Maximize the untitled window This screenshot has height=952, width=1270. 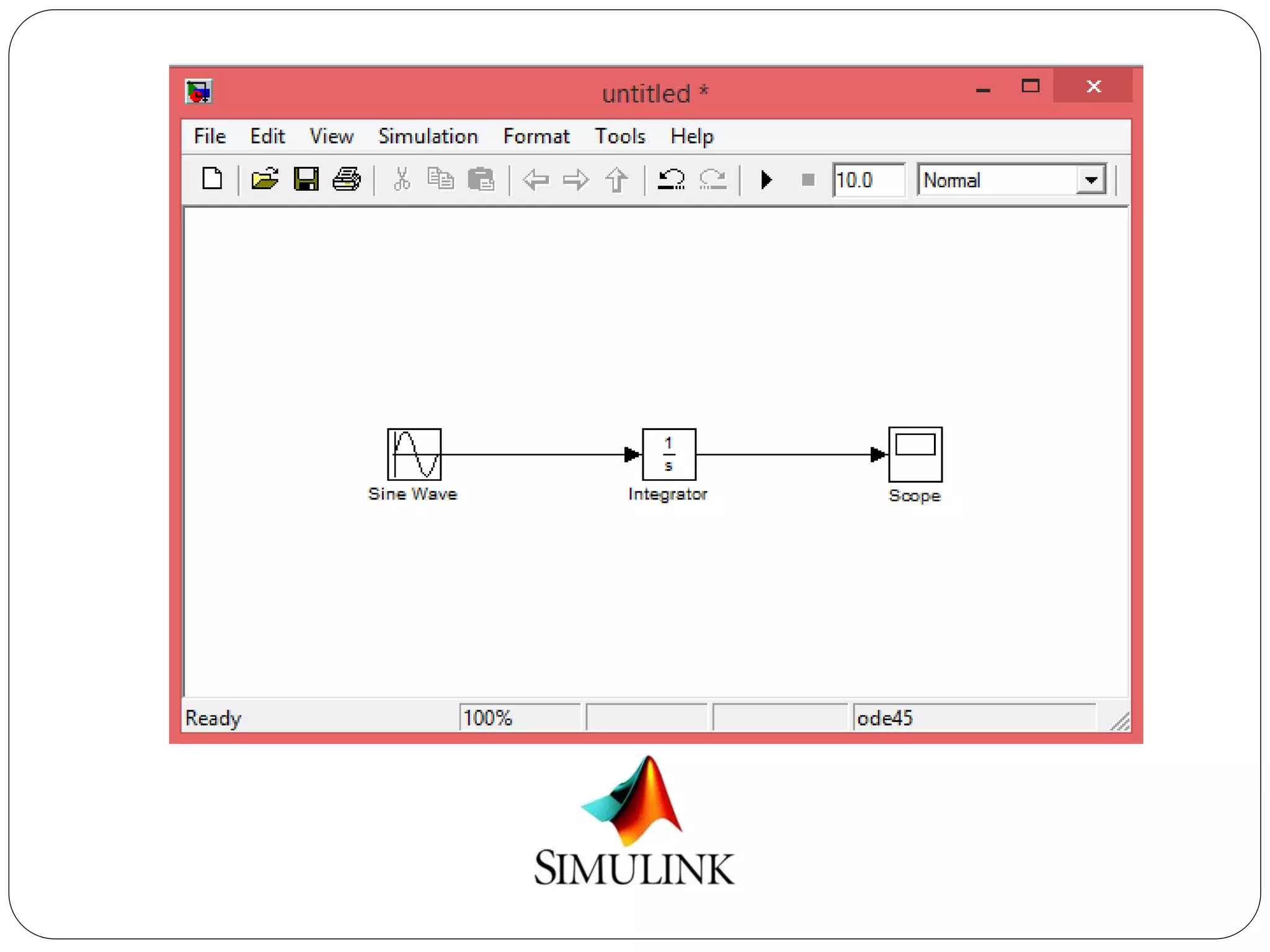[x=1031, y=86]
